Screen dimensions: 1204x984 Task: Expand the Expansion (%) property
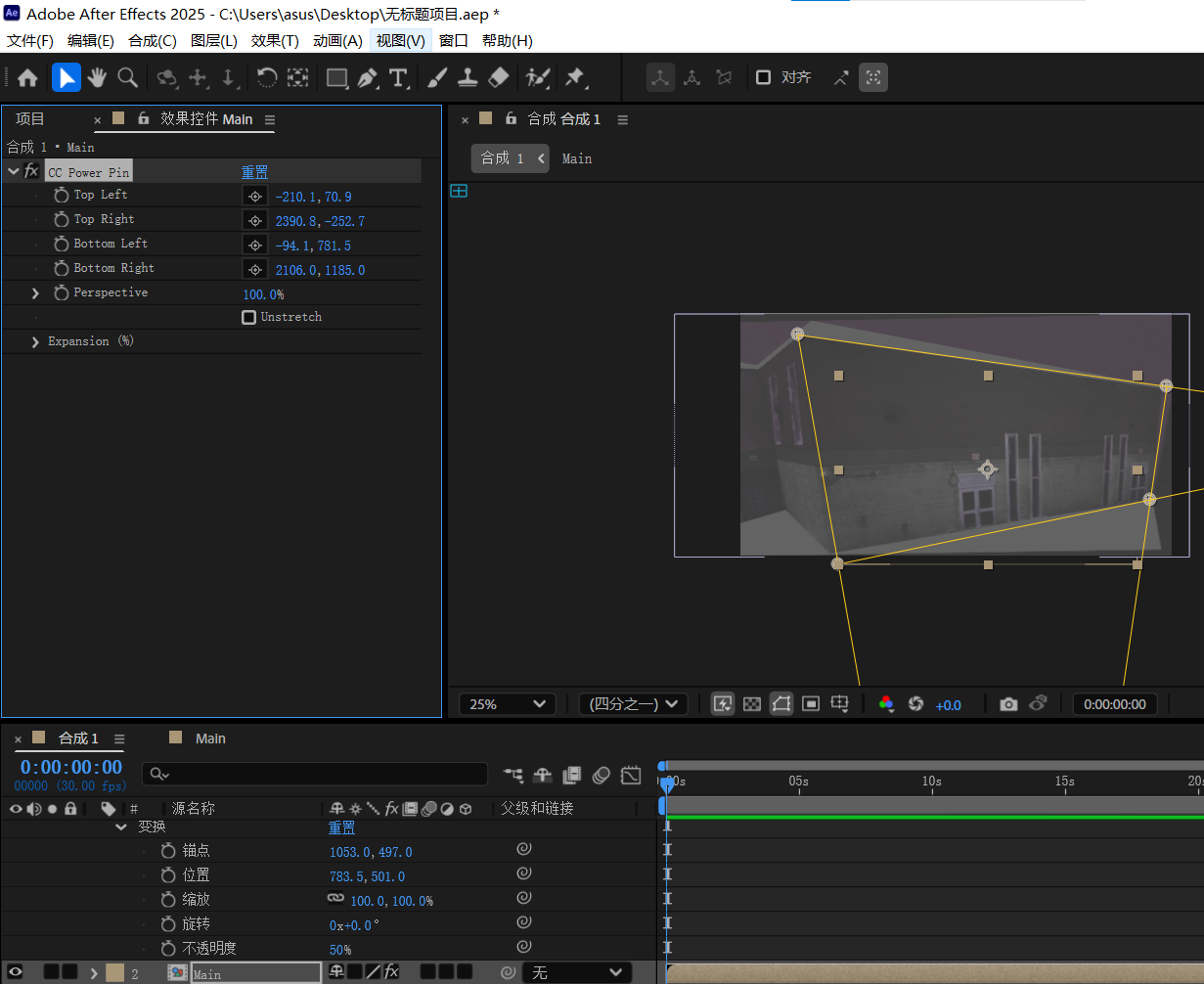click(x=35, y=342)
